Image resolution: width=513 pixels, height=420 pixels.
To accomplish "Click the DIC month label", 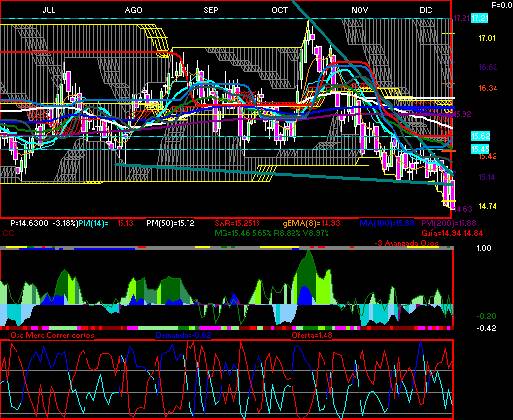I will 426,10.
